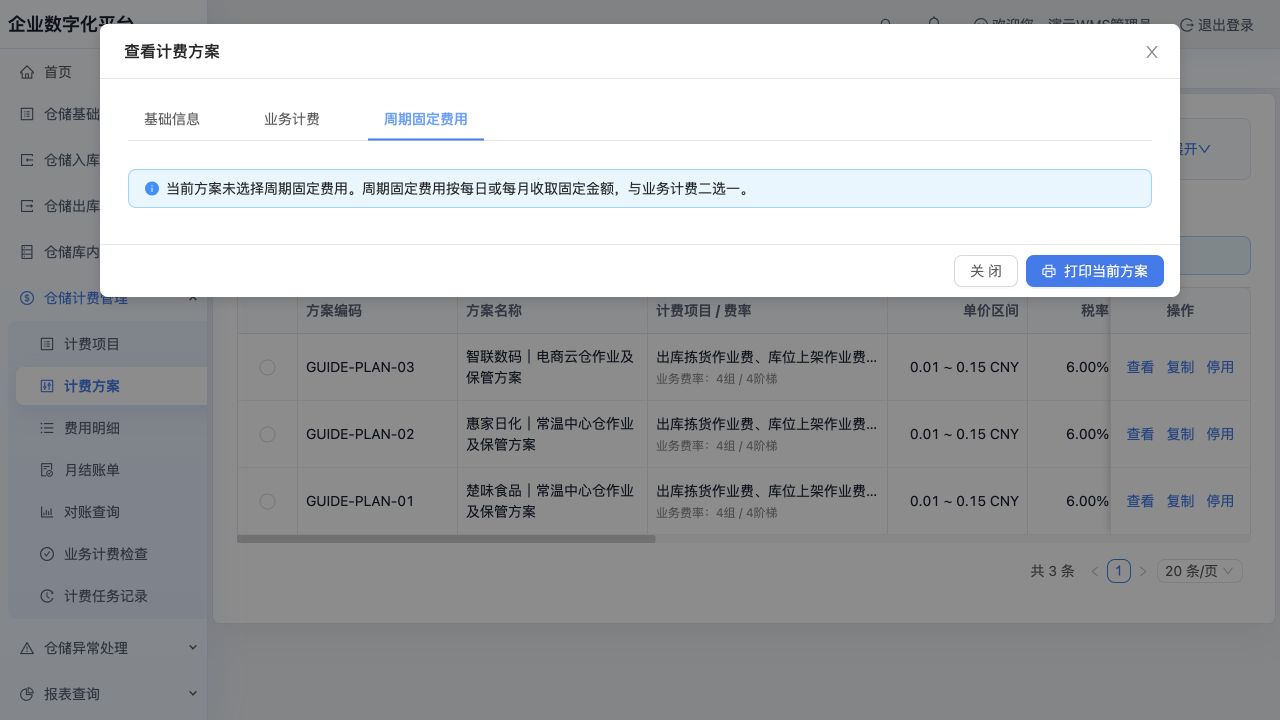
Task: Go to page 1 in pagination
Action: tap(1119, 571)
